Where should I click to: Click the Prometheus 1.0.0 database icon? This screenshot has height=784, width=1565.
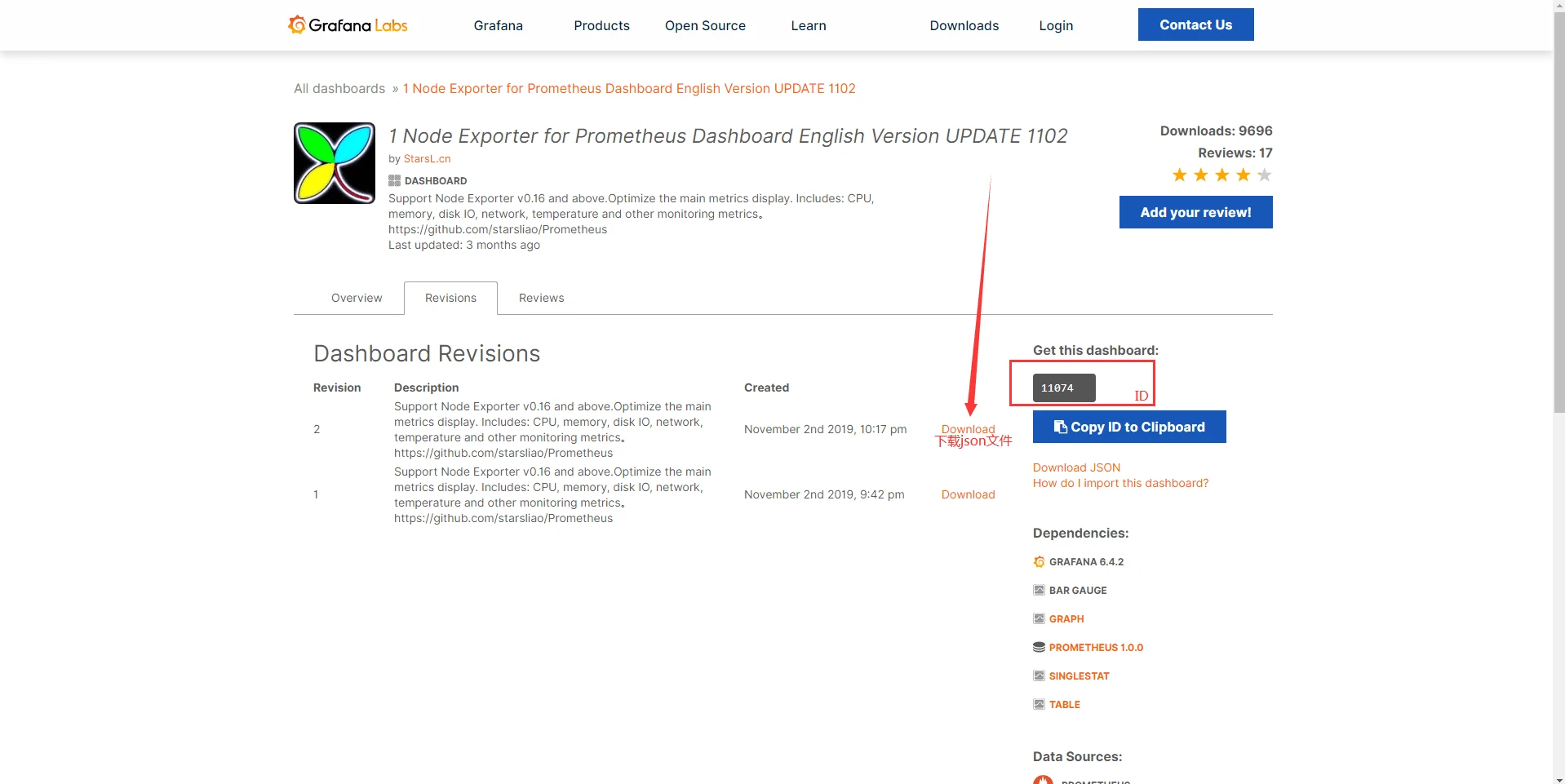(1039, 648)
